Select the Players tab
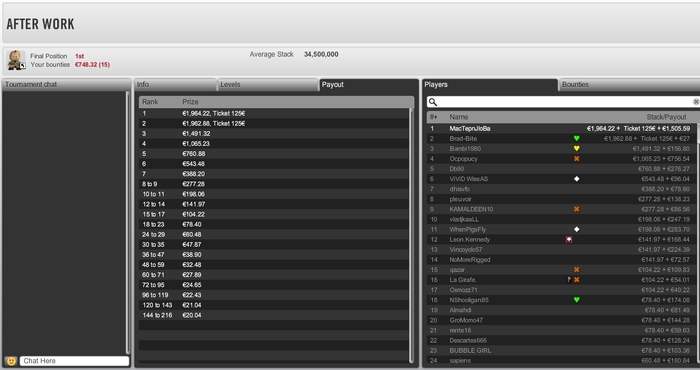This screenshot has height=370, width=700. (x=490, y=84)
